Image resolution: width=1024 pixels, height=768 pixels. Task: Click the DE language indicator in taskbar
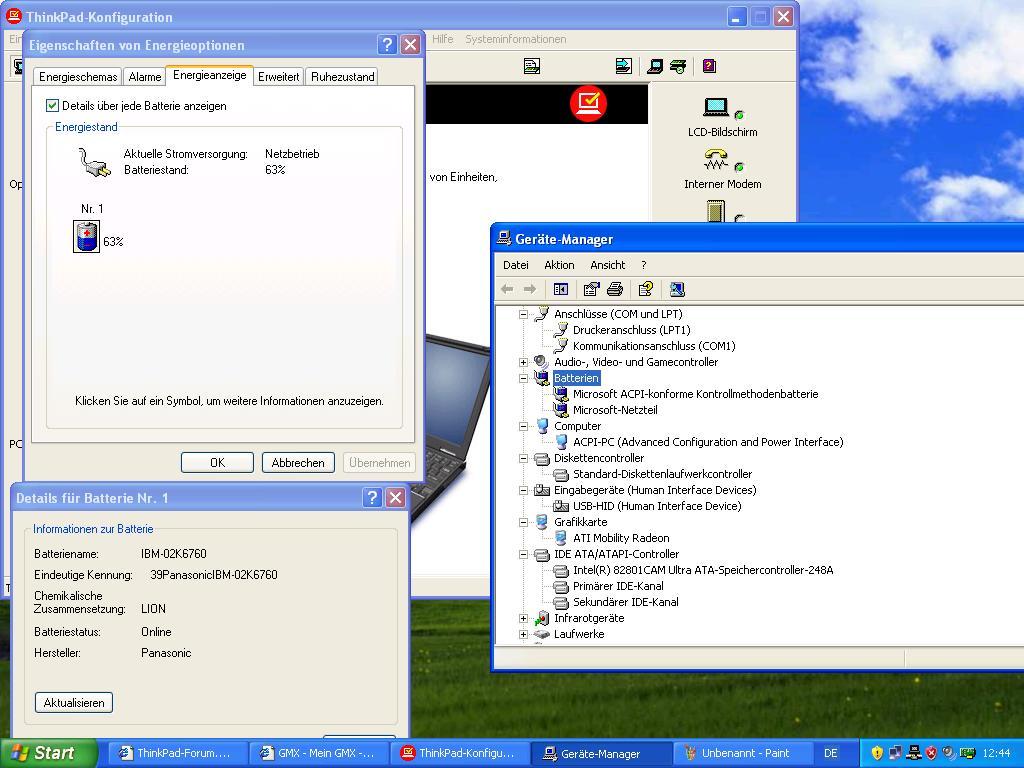(x=830, y=753)
